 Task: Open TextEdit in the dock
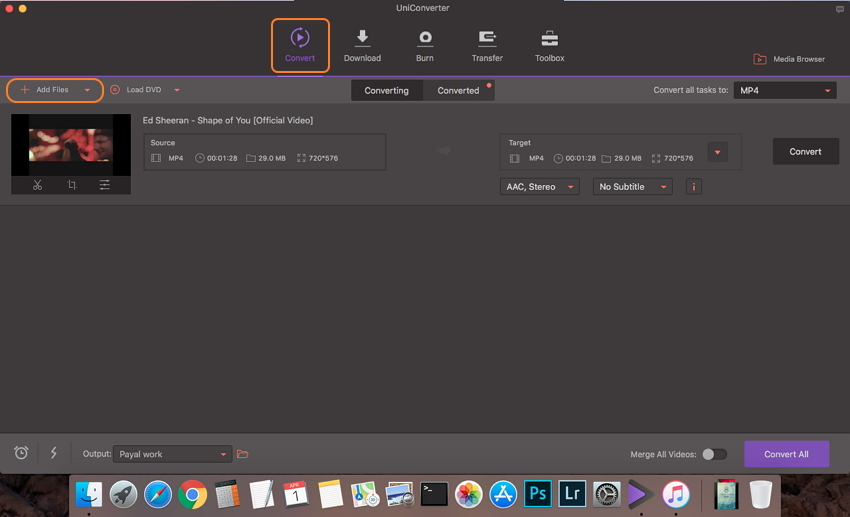click(261, 494)
